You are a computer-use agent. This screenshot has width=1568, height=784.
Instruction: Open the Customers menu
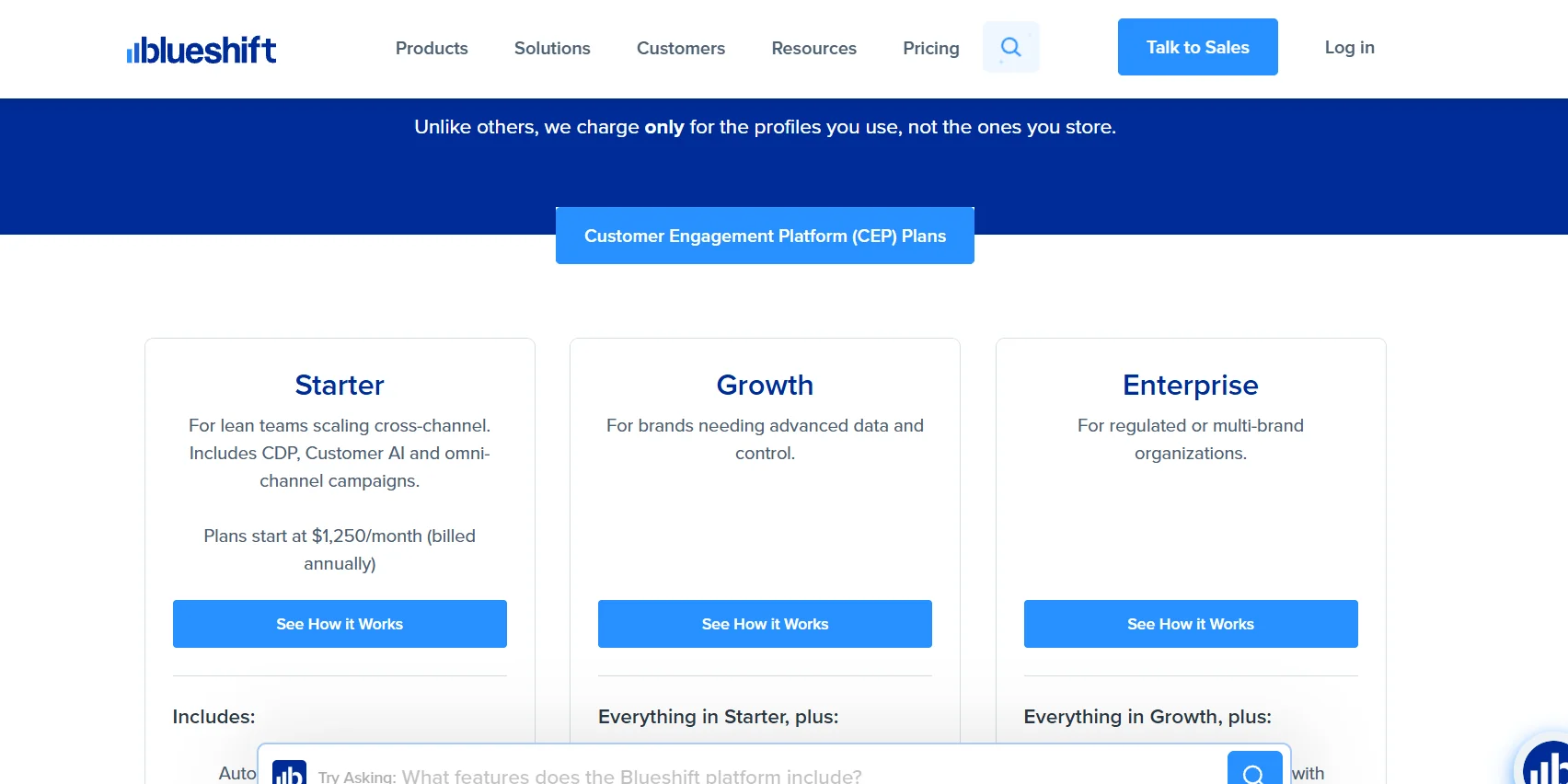681,48
